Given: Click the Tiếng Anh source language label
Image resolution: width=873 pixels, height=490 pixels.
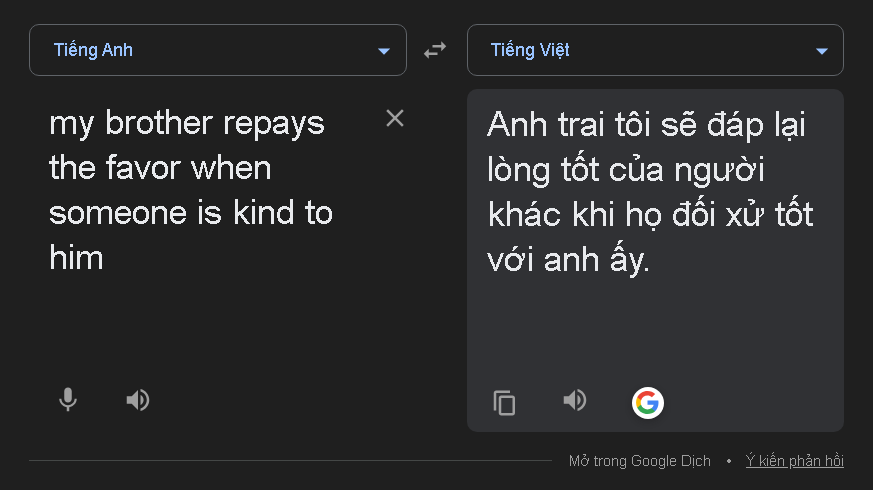Looking at the screenshot, I should point(93,50).
